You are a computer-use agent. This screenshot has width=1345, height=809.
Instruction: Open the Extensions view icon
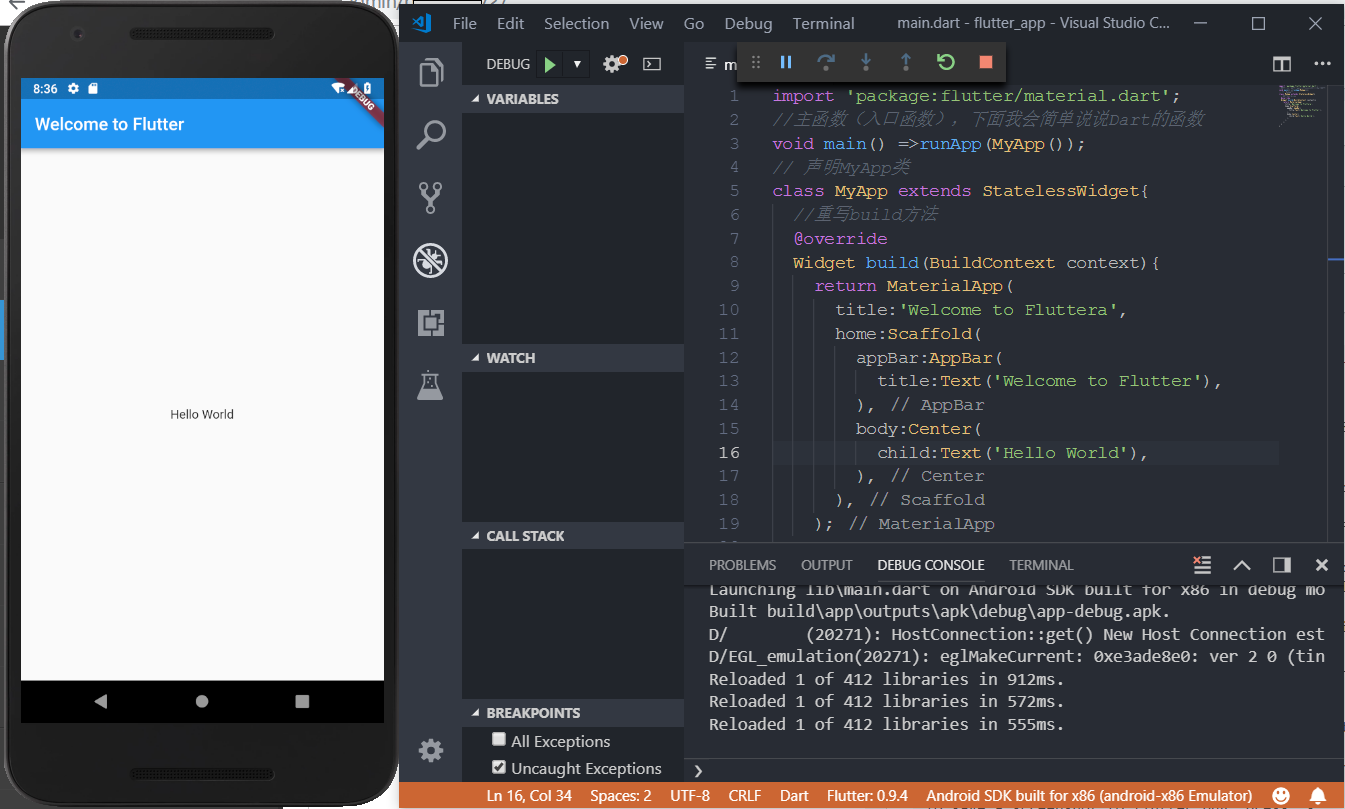pos(431,322)
